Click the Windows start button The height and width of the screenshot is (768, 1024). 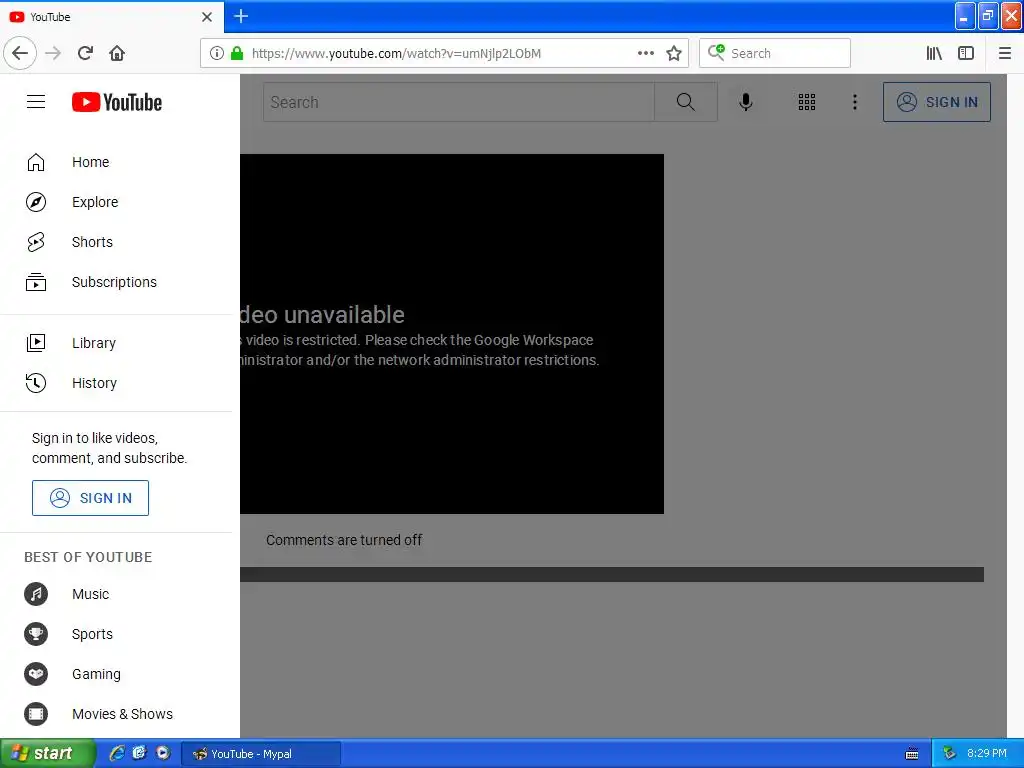[47, 754]
